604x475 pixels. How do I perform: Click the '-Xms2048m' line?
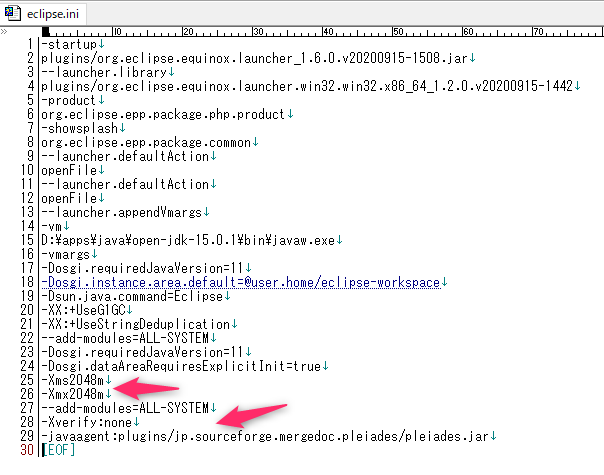coord(72,380)
